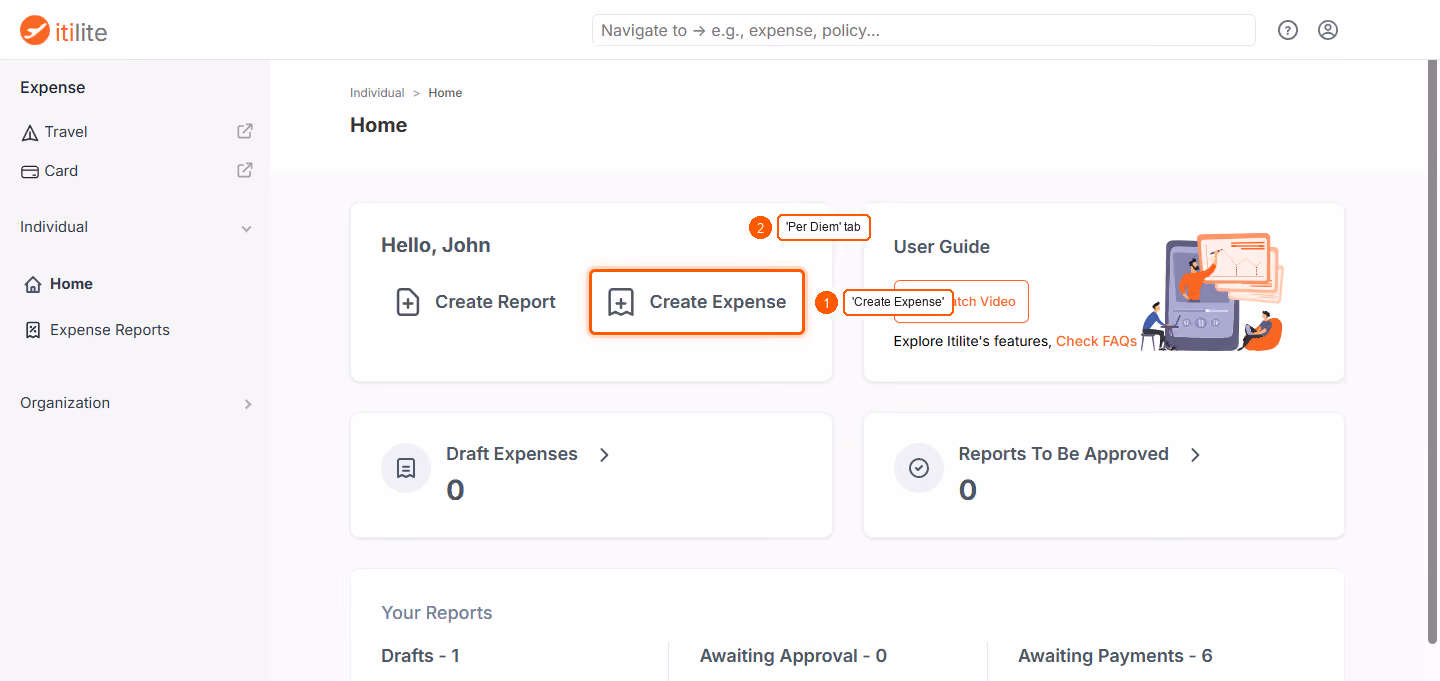Viewport: 1440px width, 681px height.
Task: Click the itilite logo
Action: click(x=63, y=31)
